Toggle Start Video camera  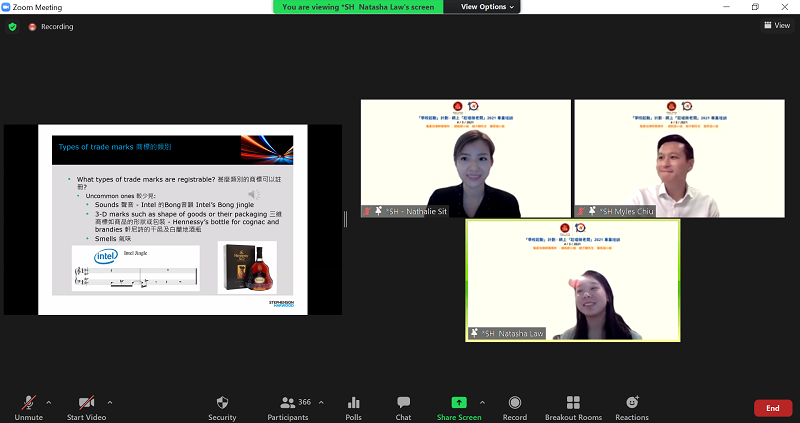[x=87, y=403]
